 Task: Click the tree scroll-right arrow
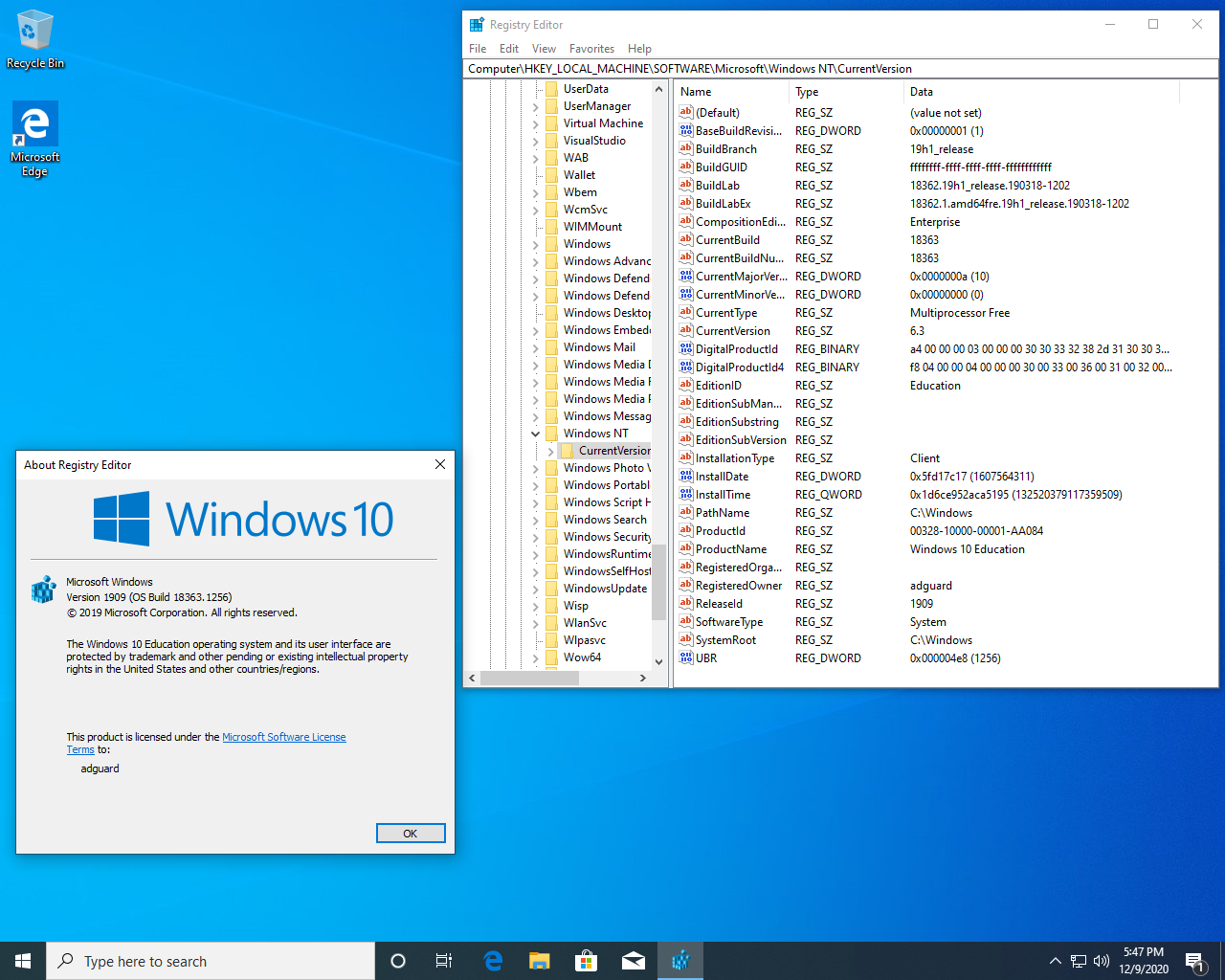click(643, 678)
